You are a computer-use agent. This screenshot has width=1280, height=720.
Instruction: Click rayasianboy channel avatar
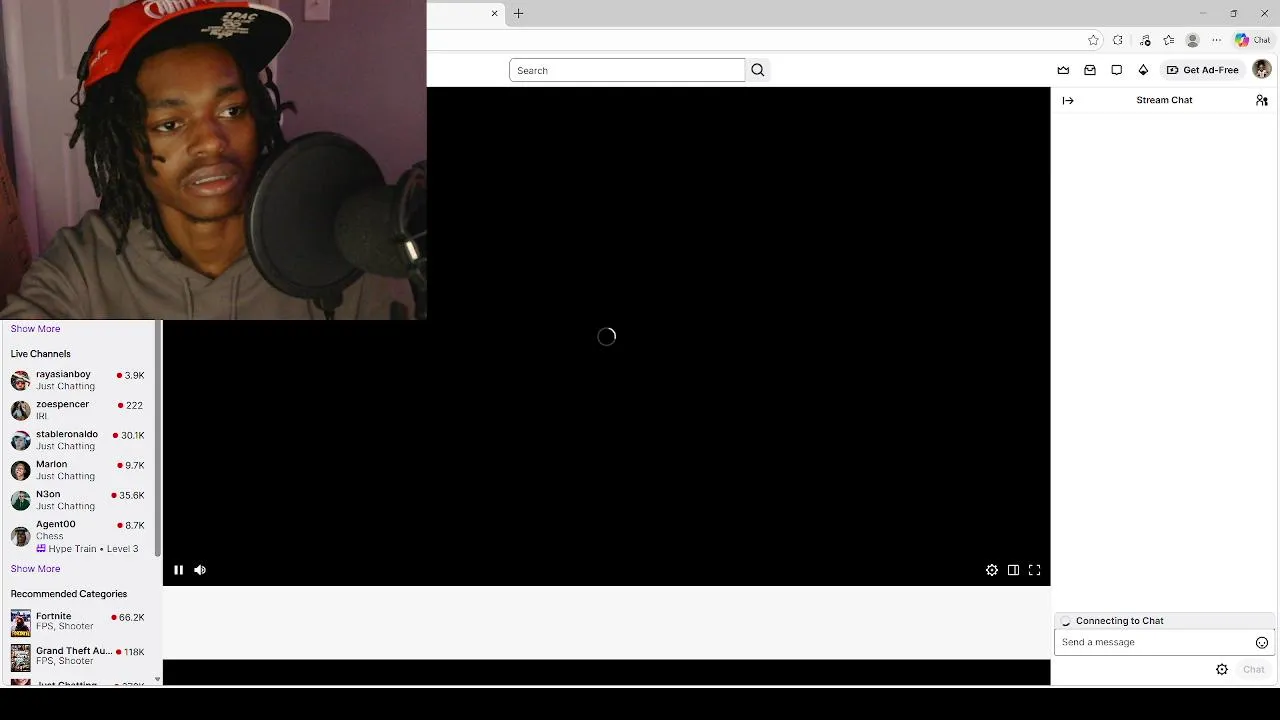coord(21,381)
